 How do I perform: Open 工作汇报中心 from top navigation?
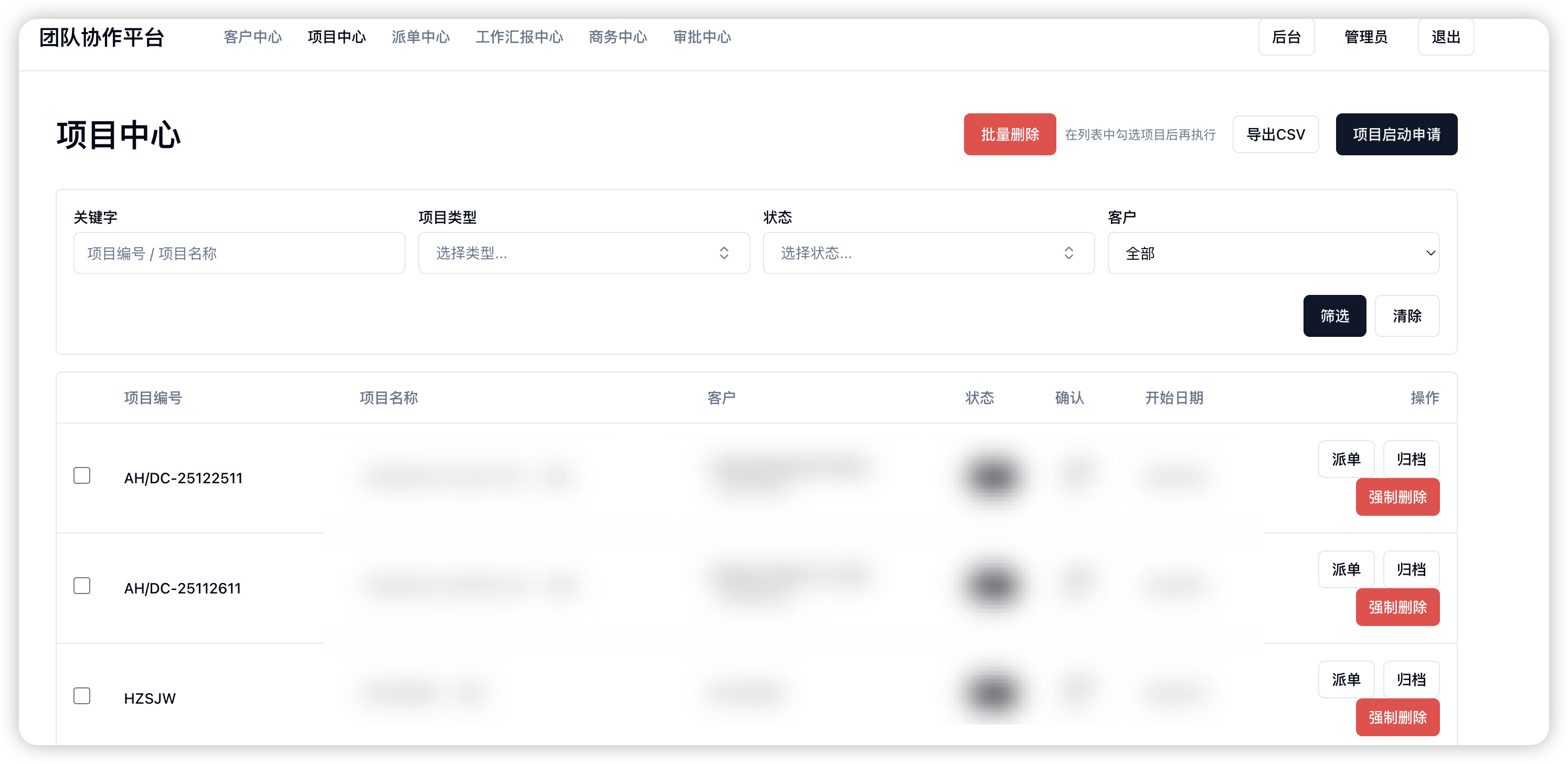point(518,37)
